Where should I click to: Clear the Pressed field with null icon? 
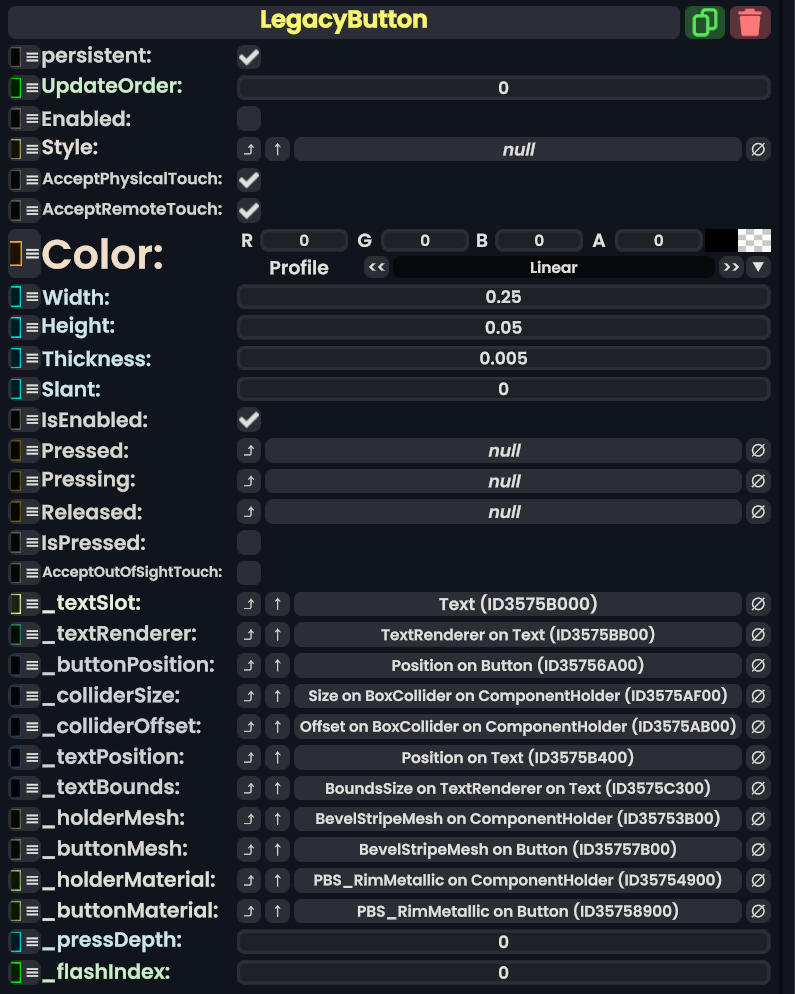(x=758, y=451)
